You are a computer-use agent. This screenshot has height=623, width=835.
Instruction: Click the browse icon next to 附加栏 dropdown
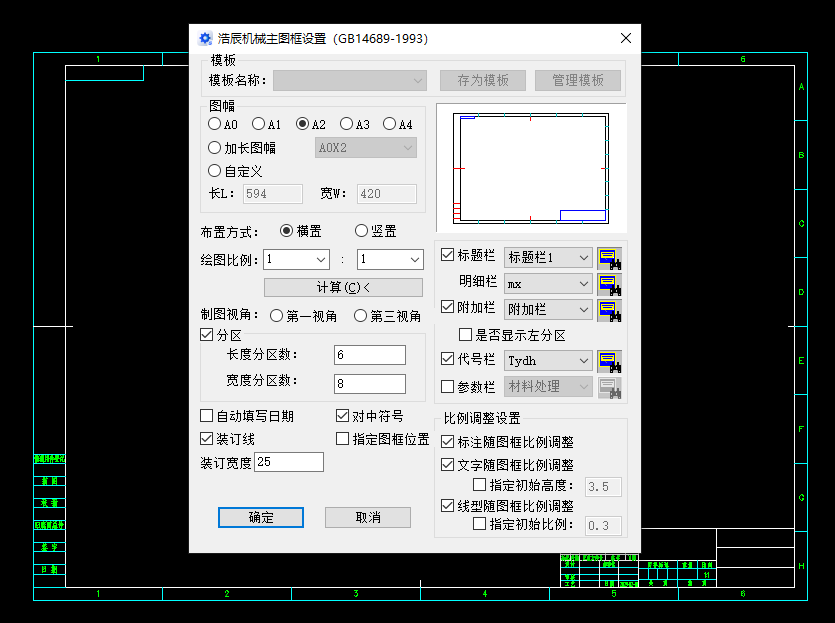(x=609, y=310)
